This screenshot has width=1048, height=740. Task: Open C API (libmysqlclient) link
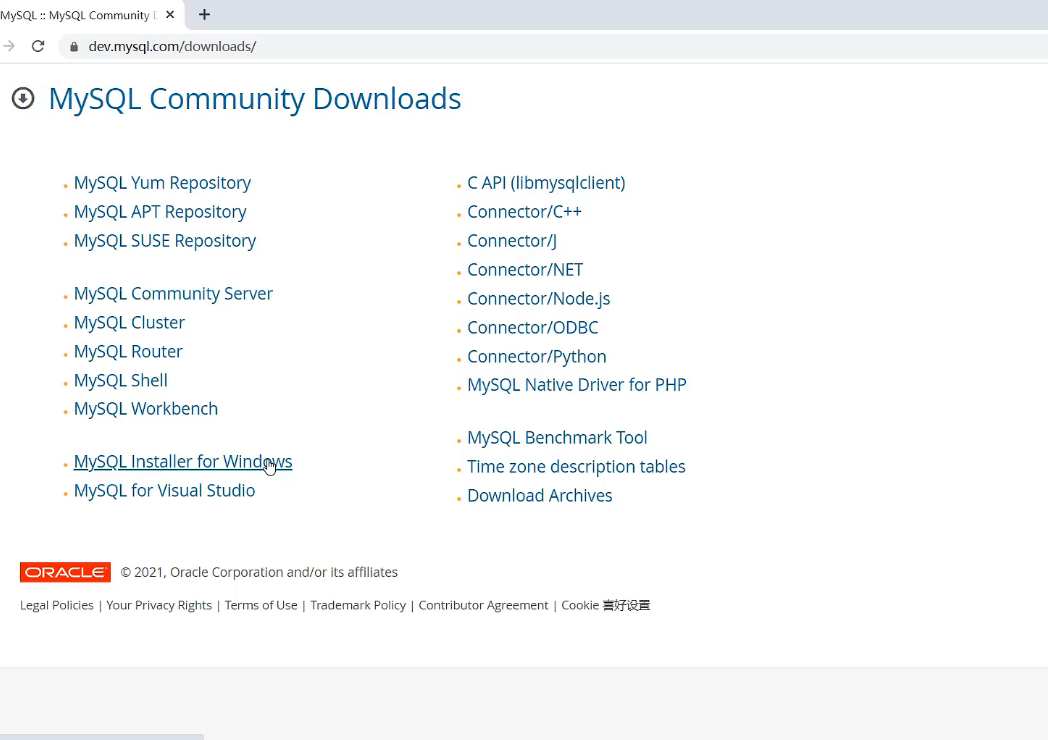click(x=546, y=183)
